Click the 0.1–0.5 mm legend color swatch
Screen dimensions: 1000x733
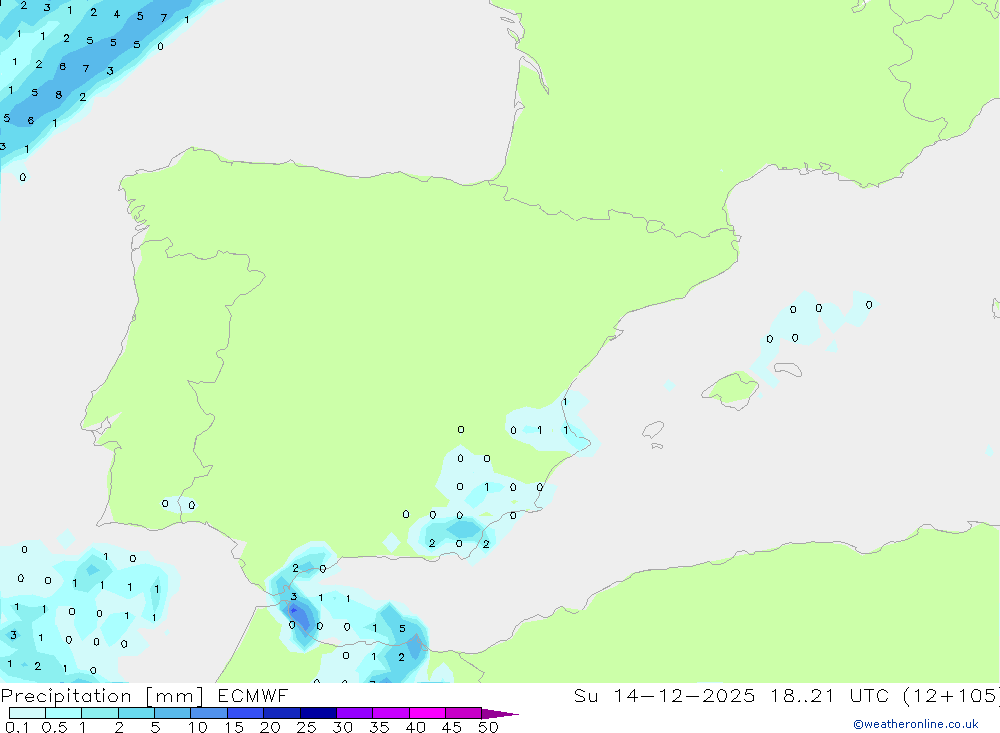tap(27, 713)
